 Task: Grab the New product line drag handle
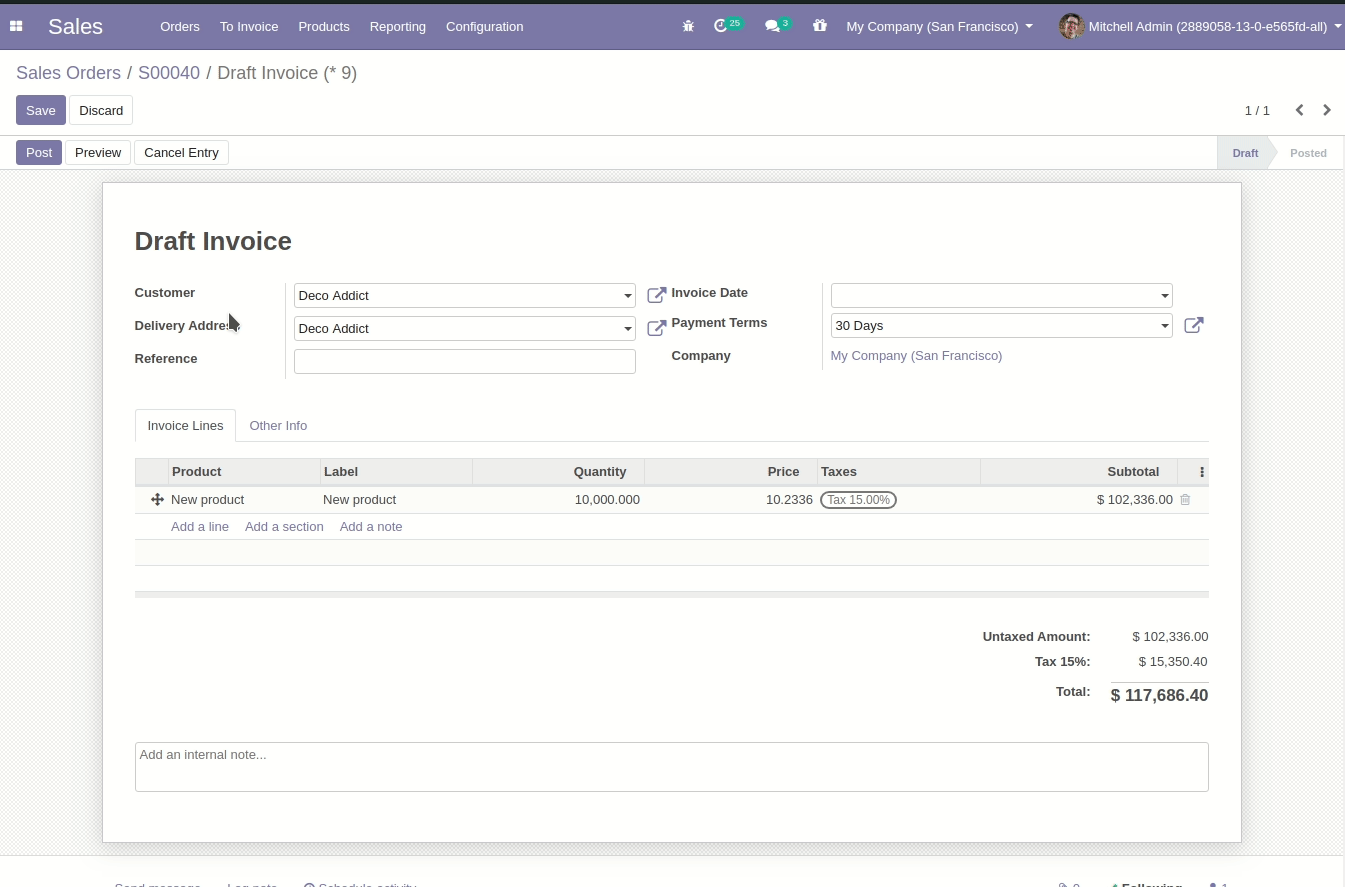157,499
